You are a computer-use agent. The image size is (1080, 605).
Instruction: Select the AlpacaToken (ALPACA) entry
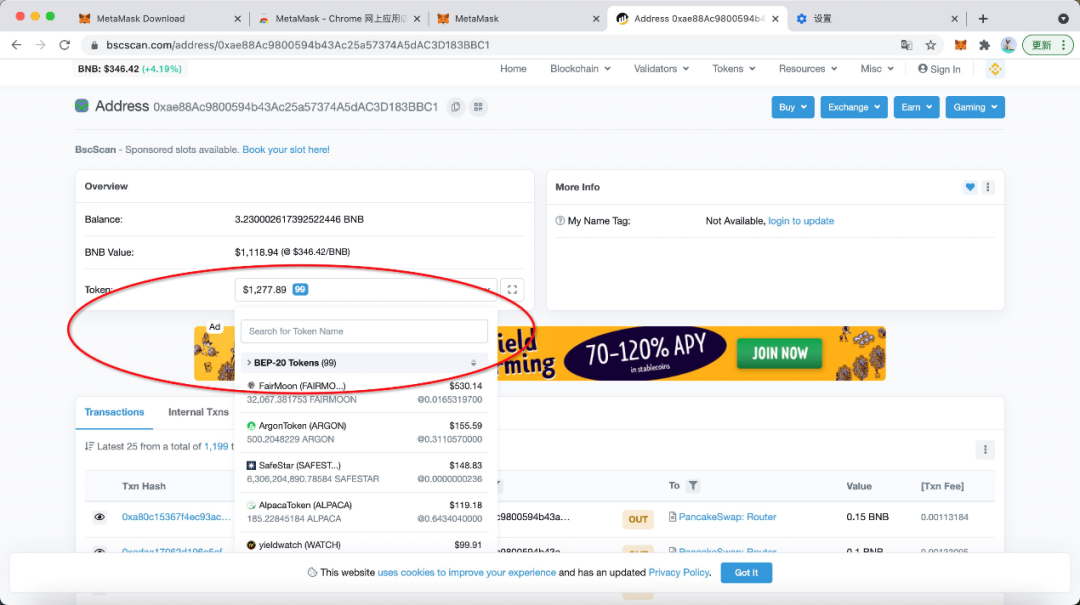[x=364, y=512]
